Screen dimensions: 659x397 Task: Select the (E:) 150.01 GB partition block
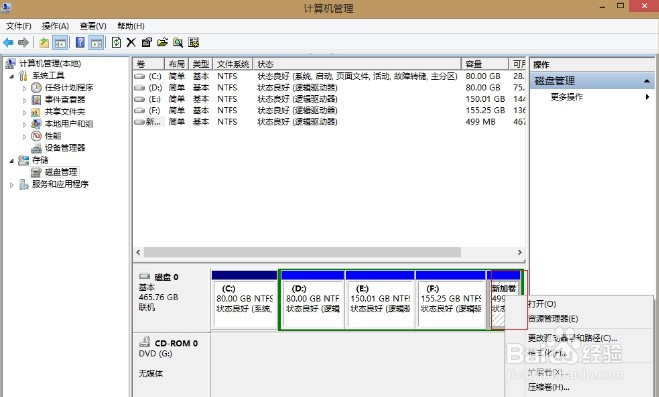click(380, 300)
